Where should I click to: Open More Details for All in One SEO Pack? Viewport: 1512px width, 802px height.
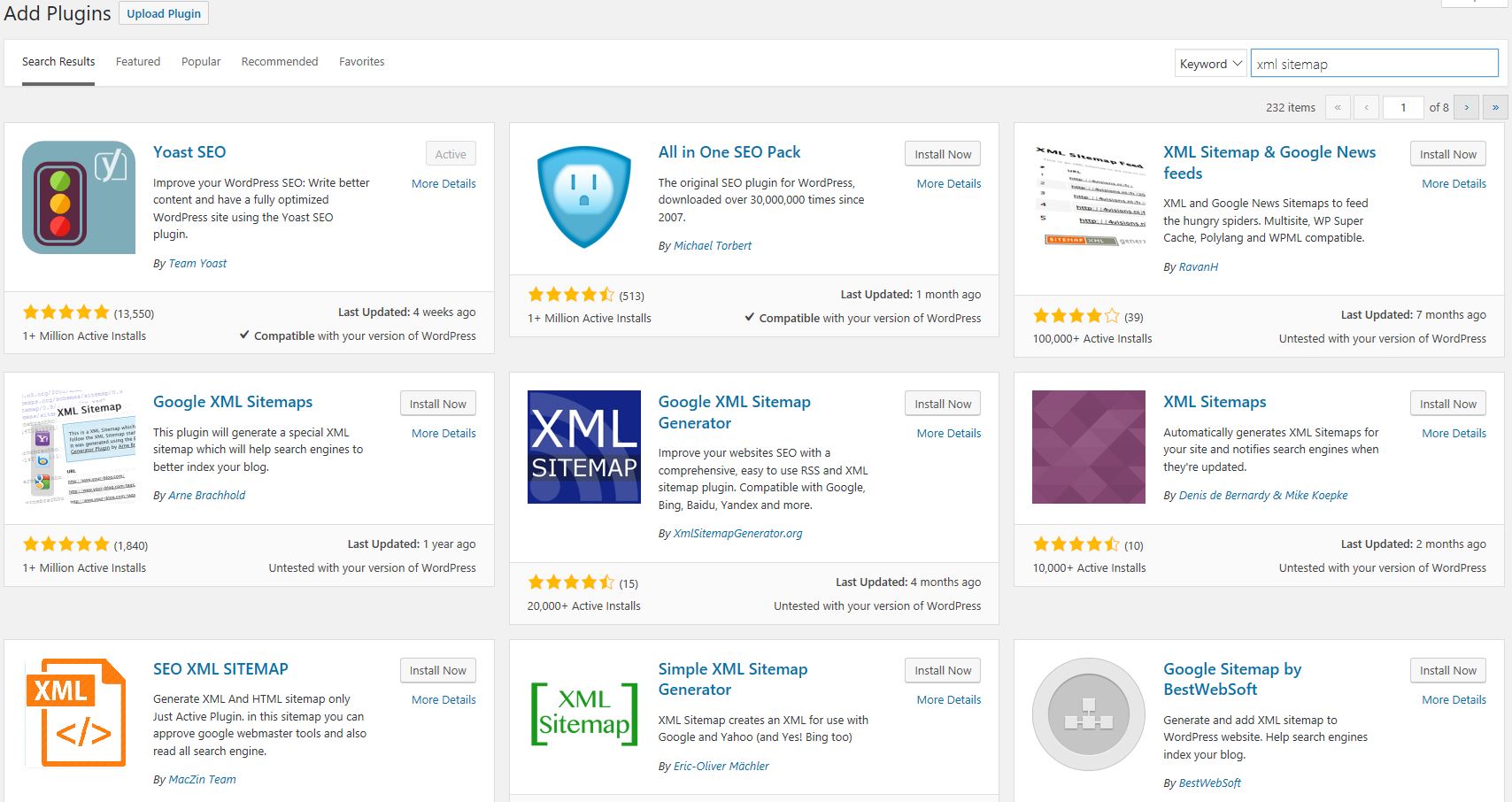coord(949,183)
